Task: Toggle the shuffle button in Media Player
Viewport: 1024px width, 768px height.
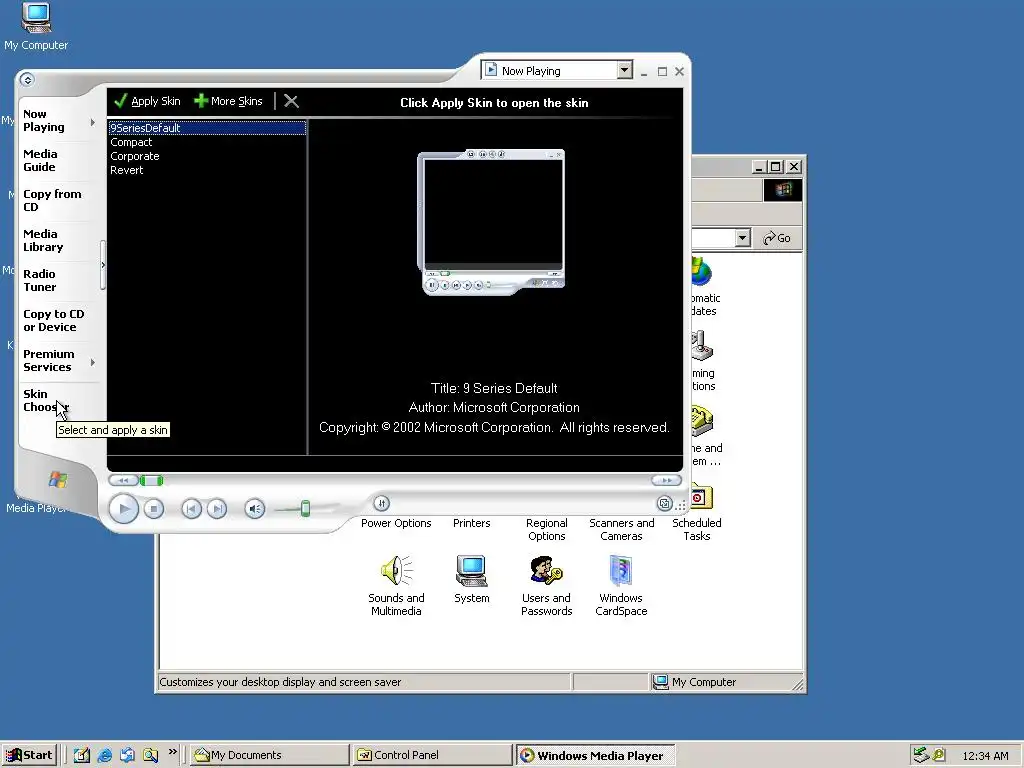Action: pyautogui.click(x=381, y=503)
